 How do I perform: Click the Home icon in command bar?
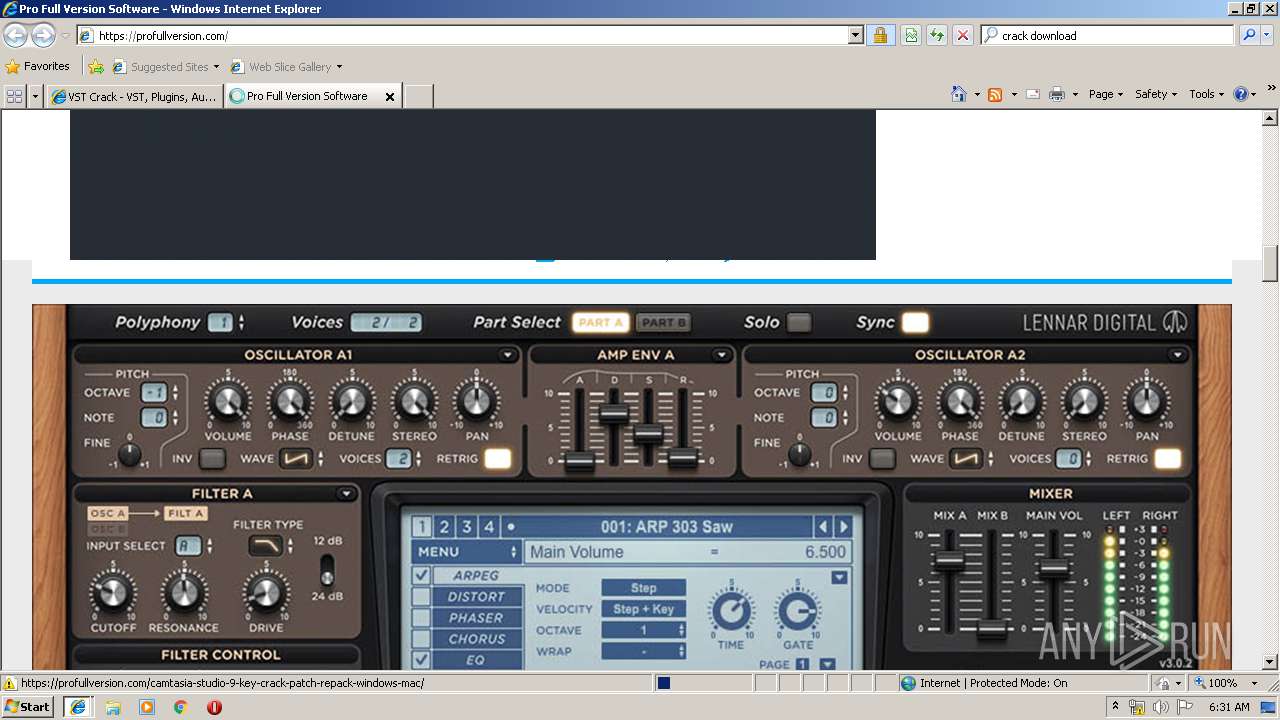[959, 94]
